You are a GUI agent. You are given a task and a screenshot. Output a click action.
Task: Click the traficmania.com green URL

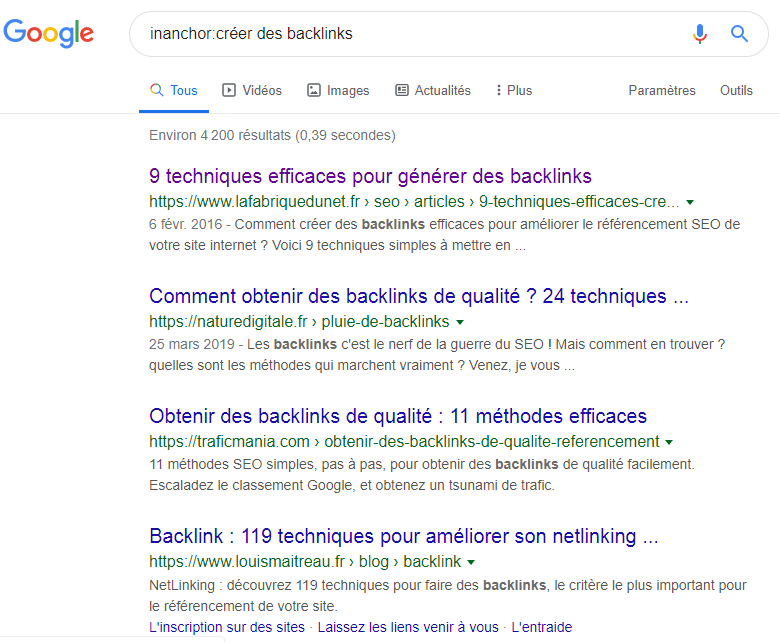point(404,441)
